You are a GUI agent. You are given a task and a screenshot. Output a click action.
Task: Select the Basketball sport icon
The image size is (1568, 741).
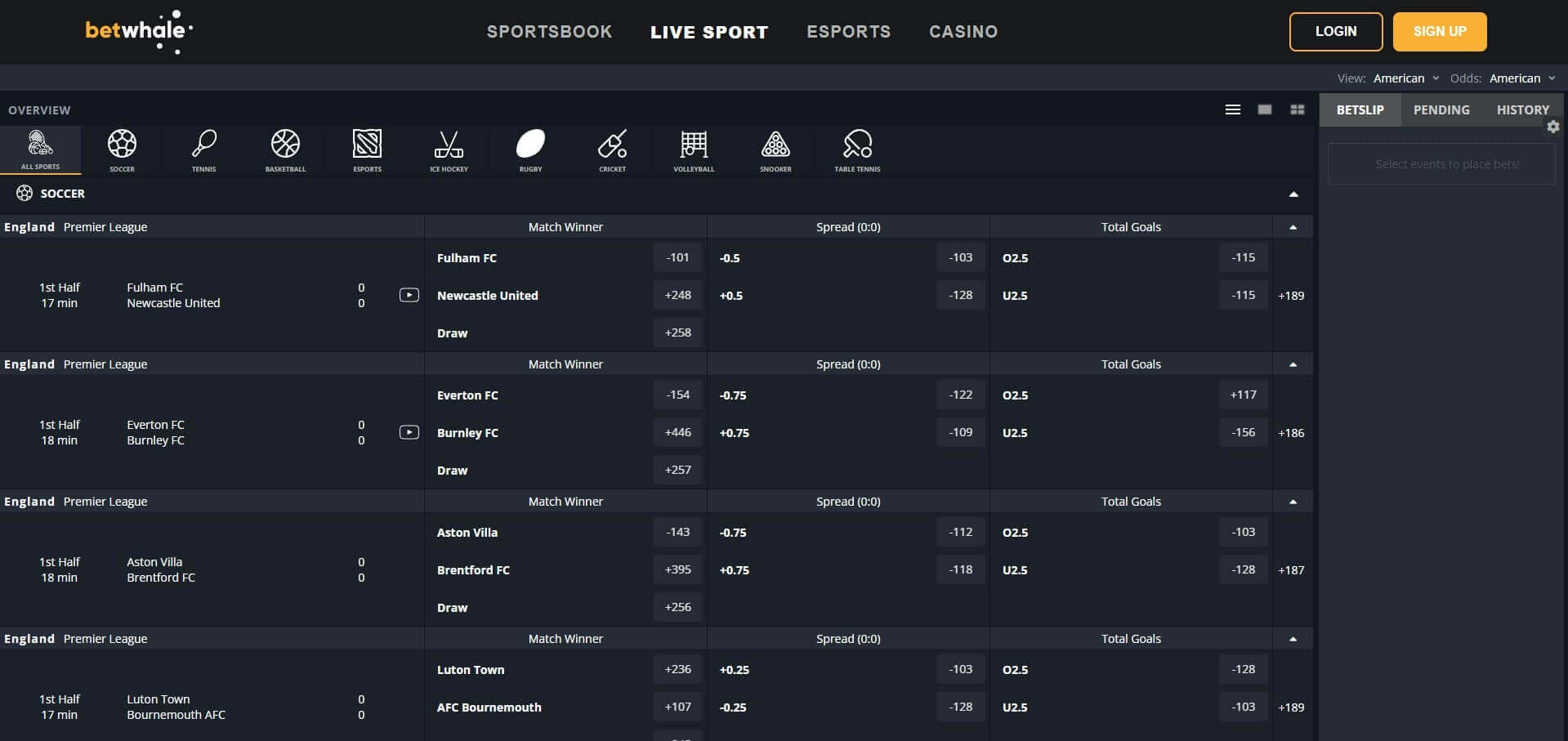[285, 150]
